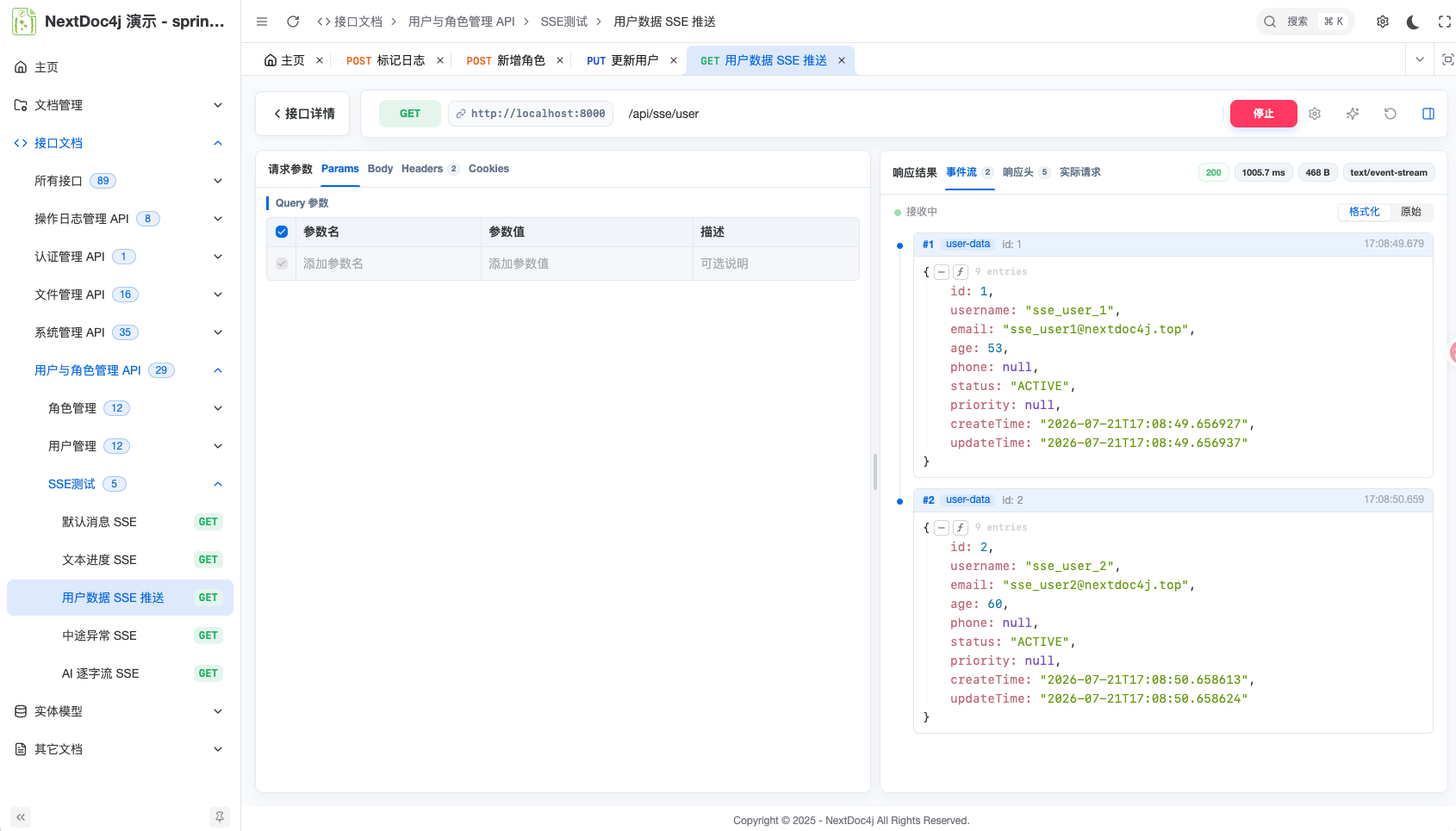The height and width of the screenshot is (831, 1456).
Task: Close the POST 新增角色 tab
Action: [560, 60]
